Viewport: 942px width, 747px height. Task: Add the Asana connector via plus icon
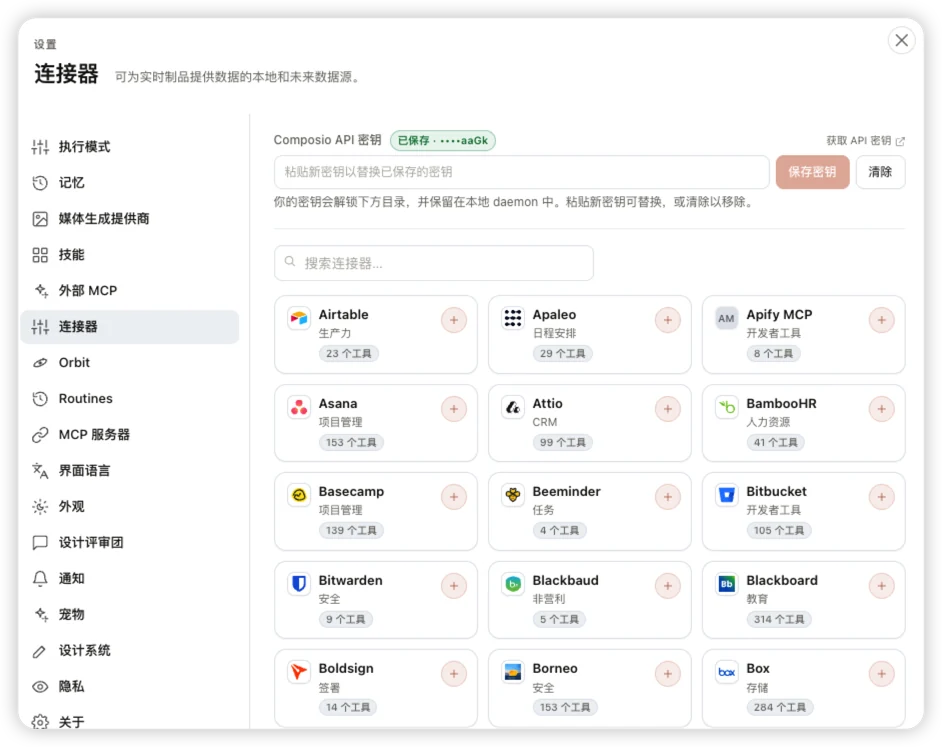(454, 409)
